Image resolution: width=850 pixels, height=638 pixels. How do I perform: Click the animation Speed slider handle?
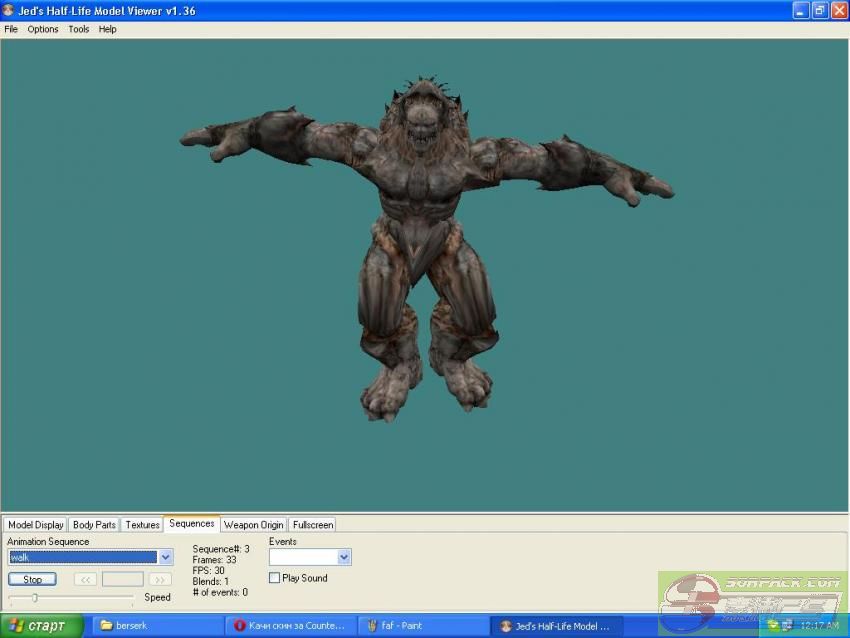click(x=35, y=598)
